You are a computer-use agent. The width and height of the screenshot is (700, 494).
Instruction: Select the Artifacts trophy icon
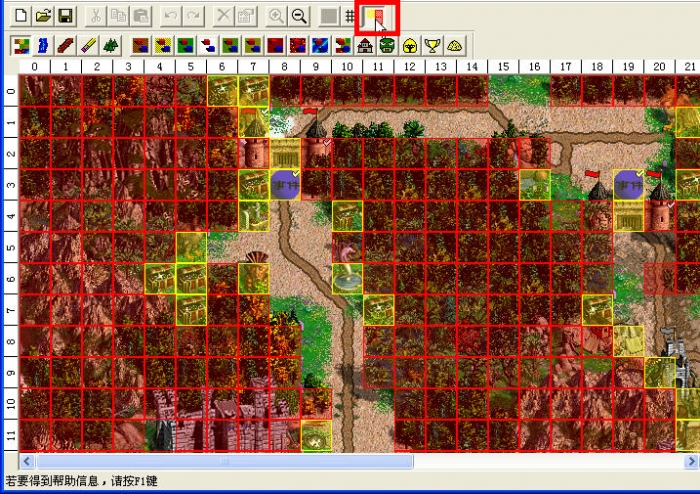(432, 45)
